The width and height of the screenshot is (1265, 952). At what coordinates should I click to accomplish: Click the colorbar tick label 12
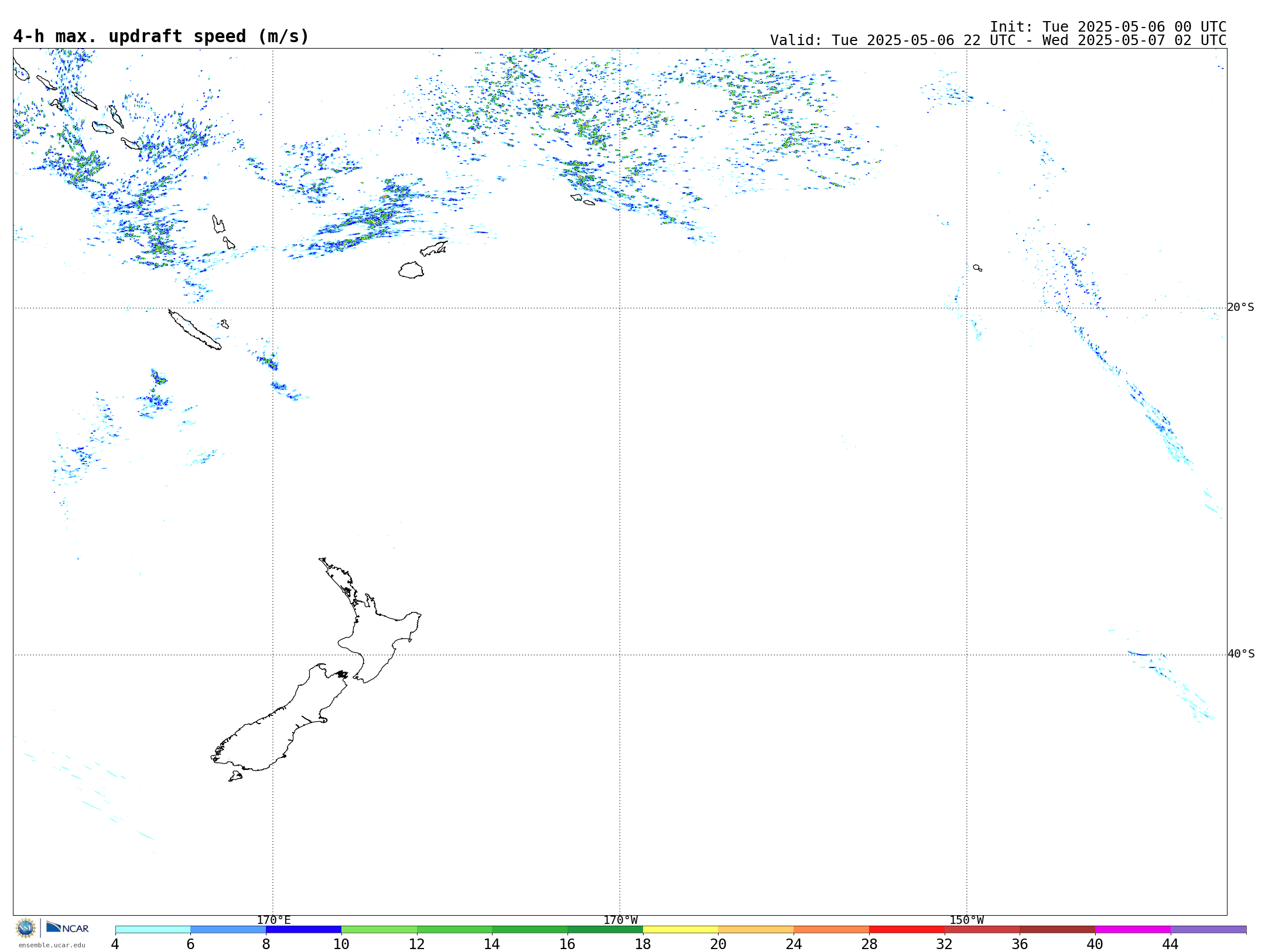tap(417, 944)
